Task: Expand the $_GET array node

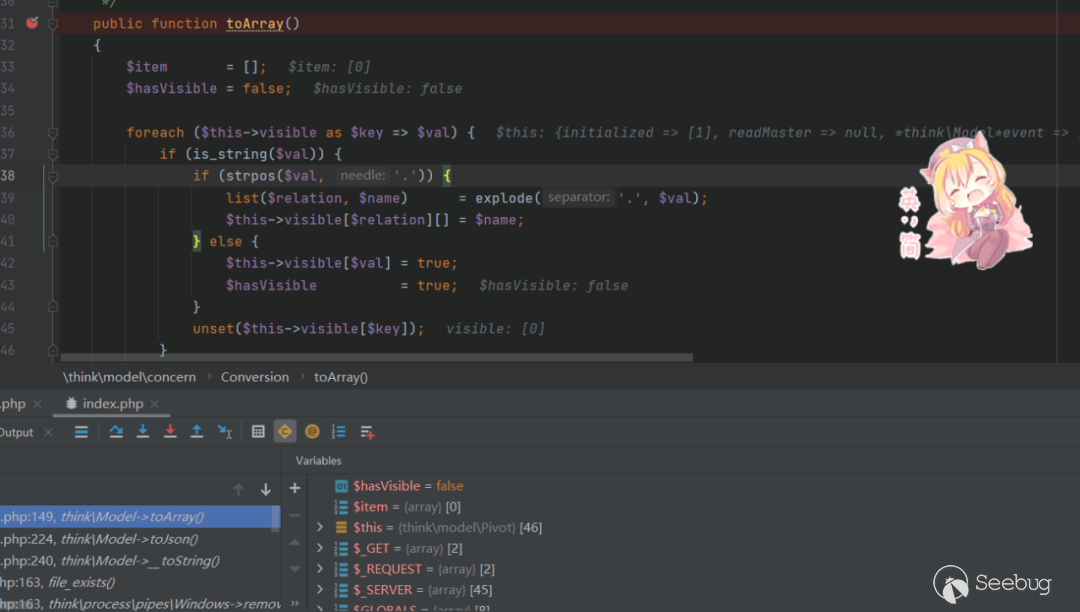Action: (320, 548)
